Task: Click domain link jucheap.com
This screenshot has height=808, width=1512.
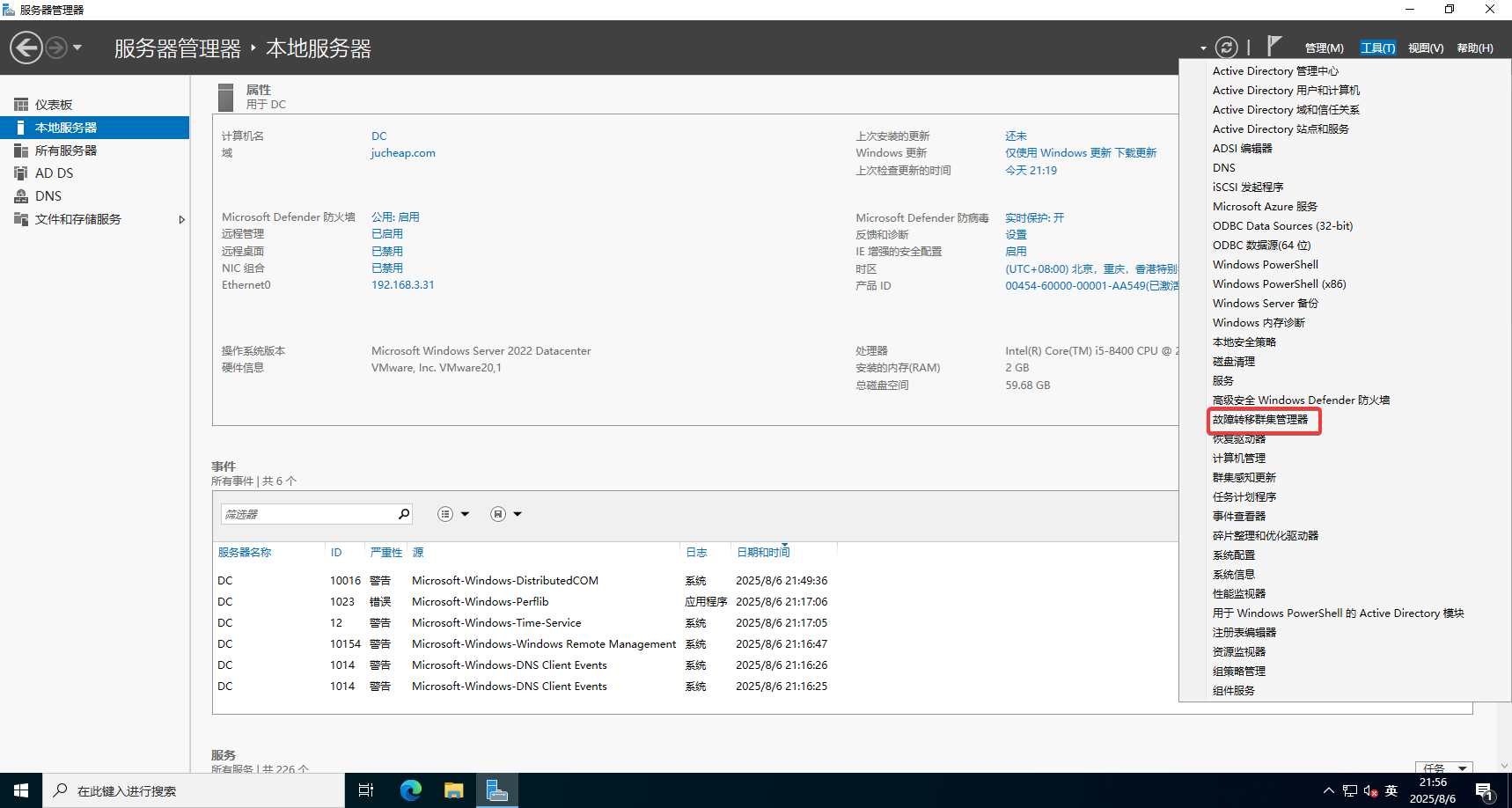Action: [x=403, y=153]
